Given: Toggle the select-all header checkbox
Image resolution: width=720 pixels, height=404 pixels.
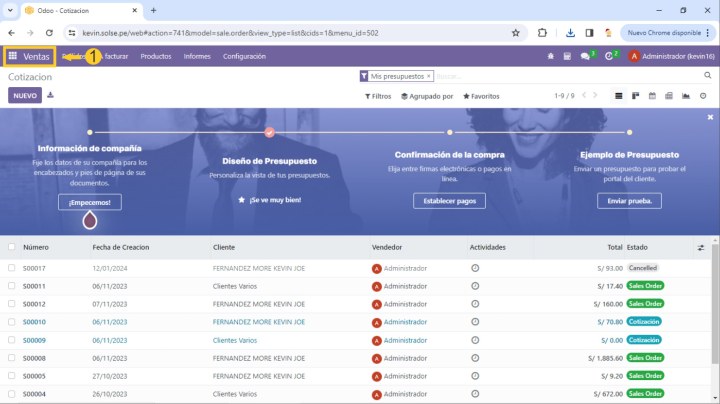Looking at the screenshot, I should (x=12, y=247).
